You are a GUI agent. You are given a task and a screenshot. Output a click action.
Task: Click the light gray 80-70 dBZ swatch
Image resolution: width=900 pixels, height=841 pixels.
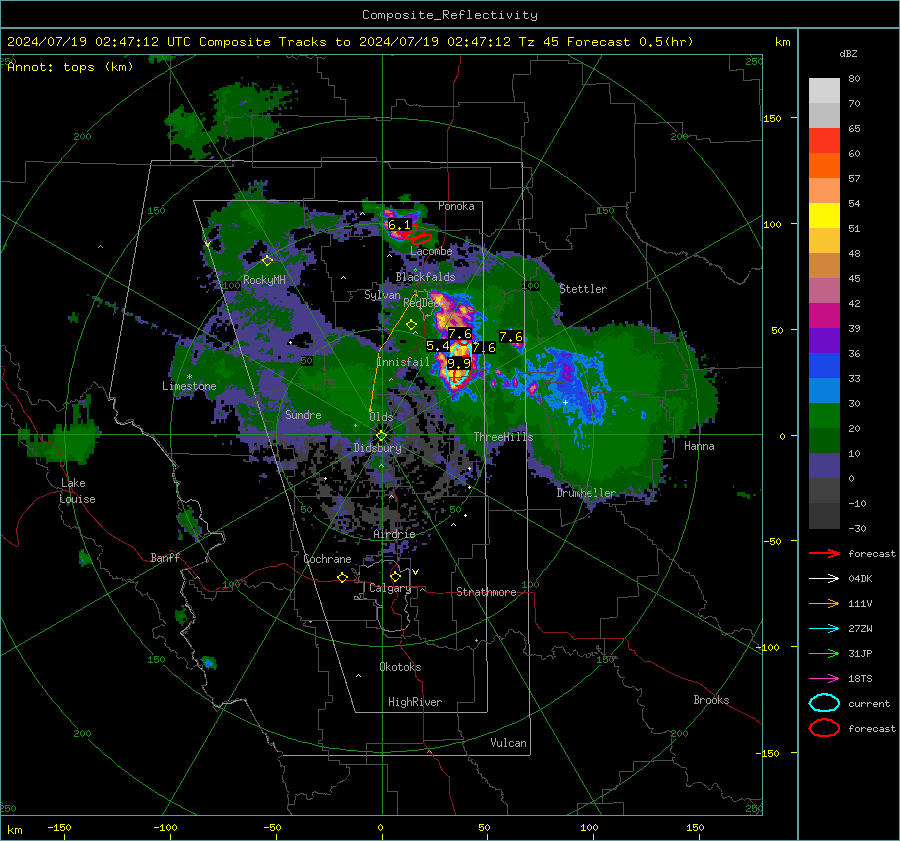tap(824, 91)
